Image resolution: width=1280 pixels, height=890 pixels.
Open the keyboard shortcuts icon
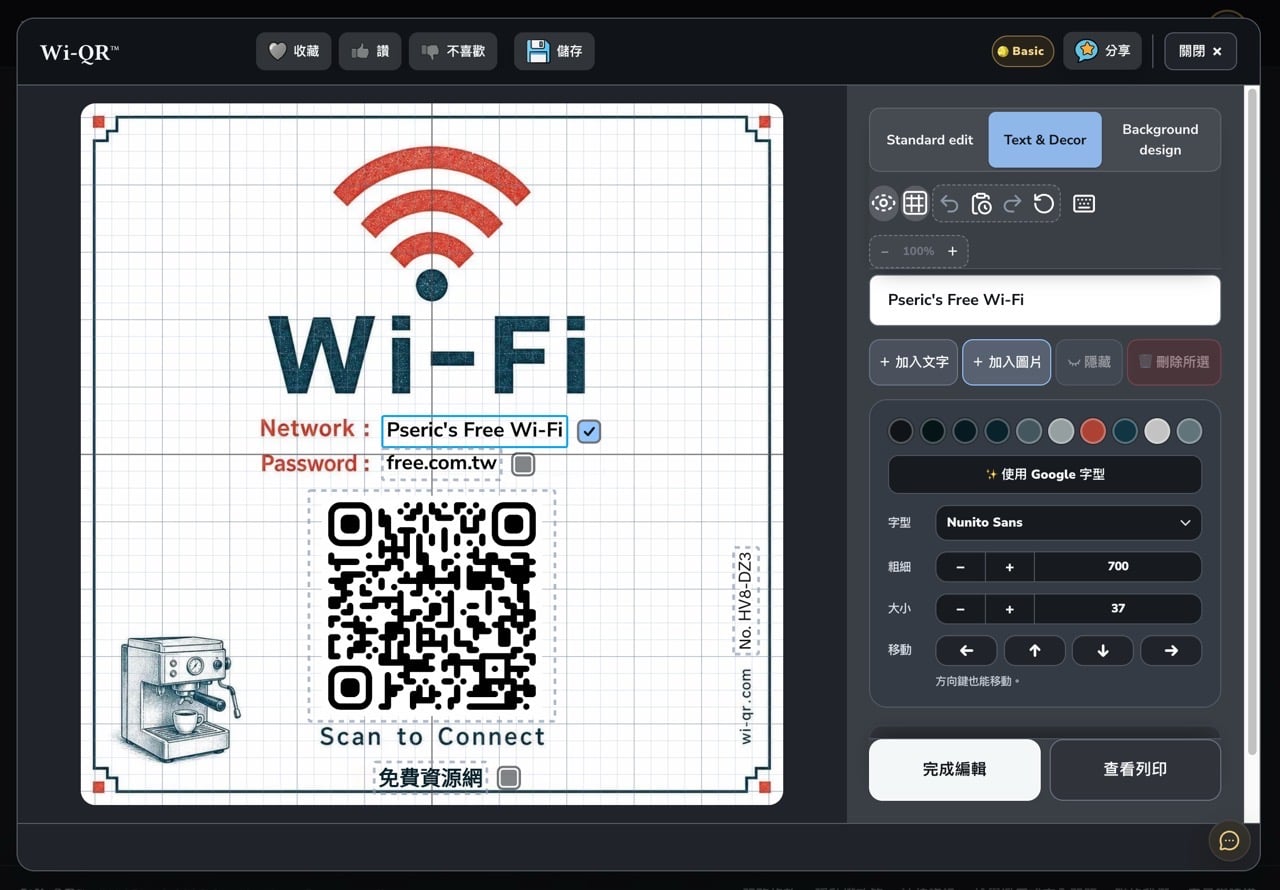[x=1084, y=204]
